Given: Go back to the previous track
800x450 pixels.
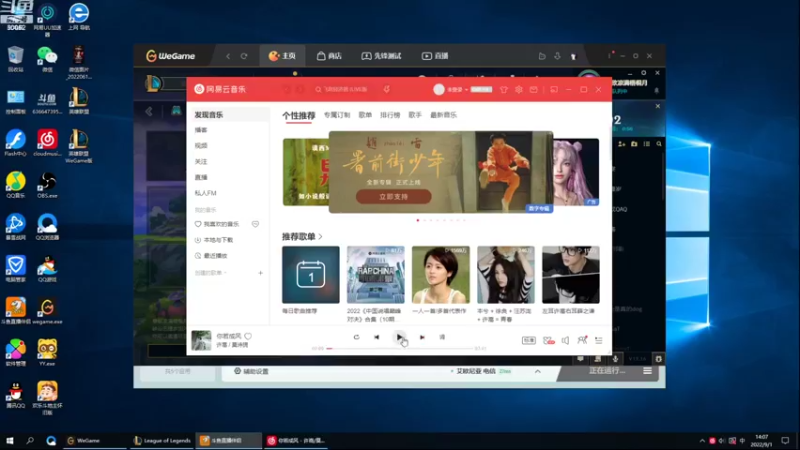Looking at the screenshot, I should pos(377,337).
